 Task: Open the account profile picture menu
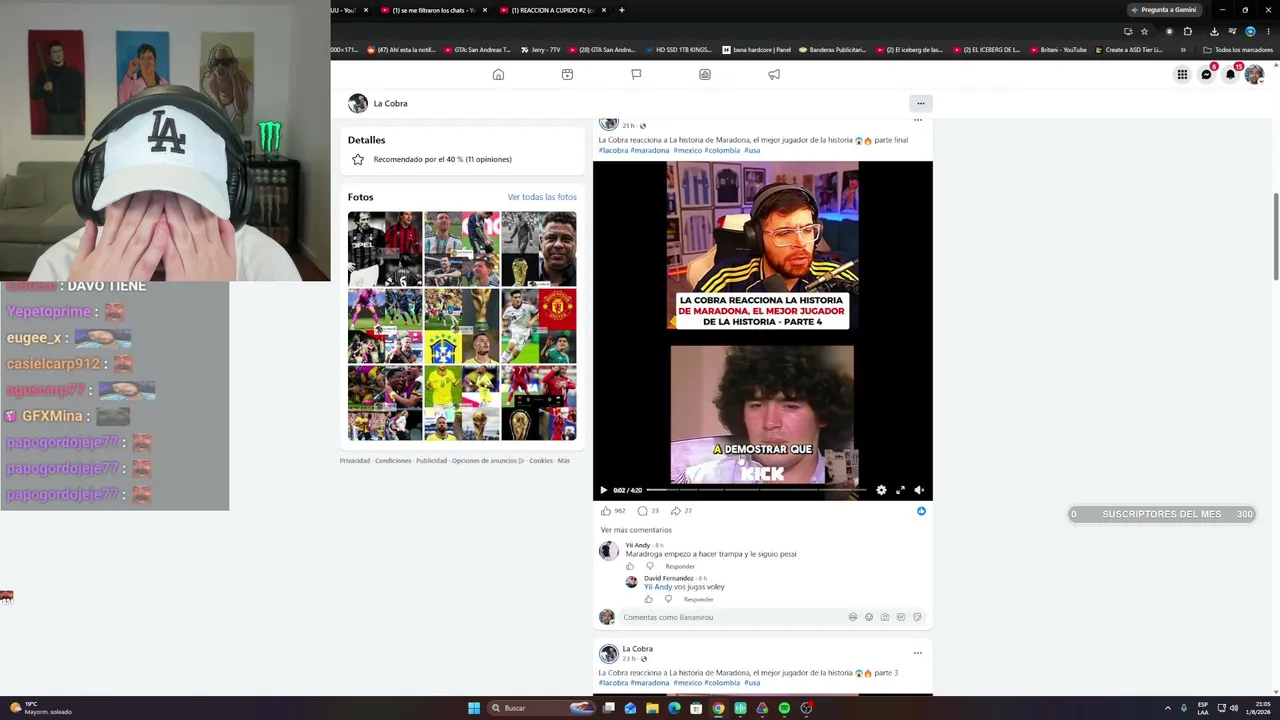(1254, 74)
